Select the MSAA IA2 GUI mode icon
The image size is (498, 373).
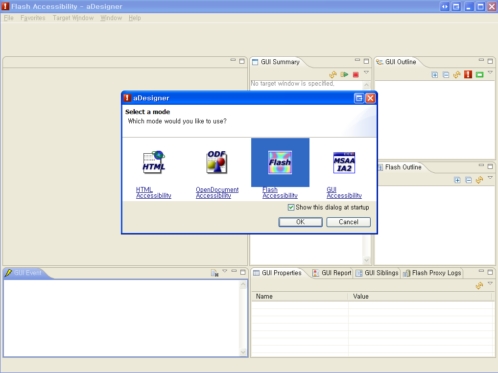344,163
